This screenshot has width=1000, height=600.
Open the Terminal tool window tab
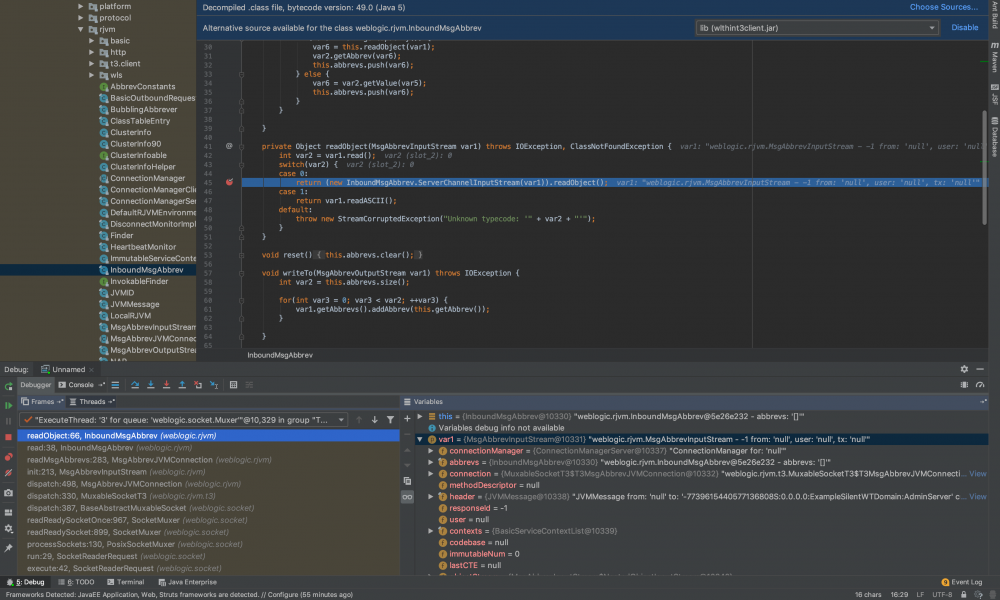tap(125, 581)
